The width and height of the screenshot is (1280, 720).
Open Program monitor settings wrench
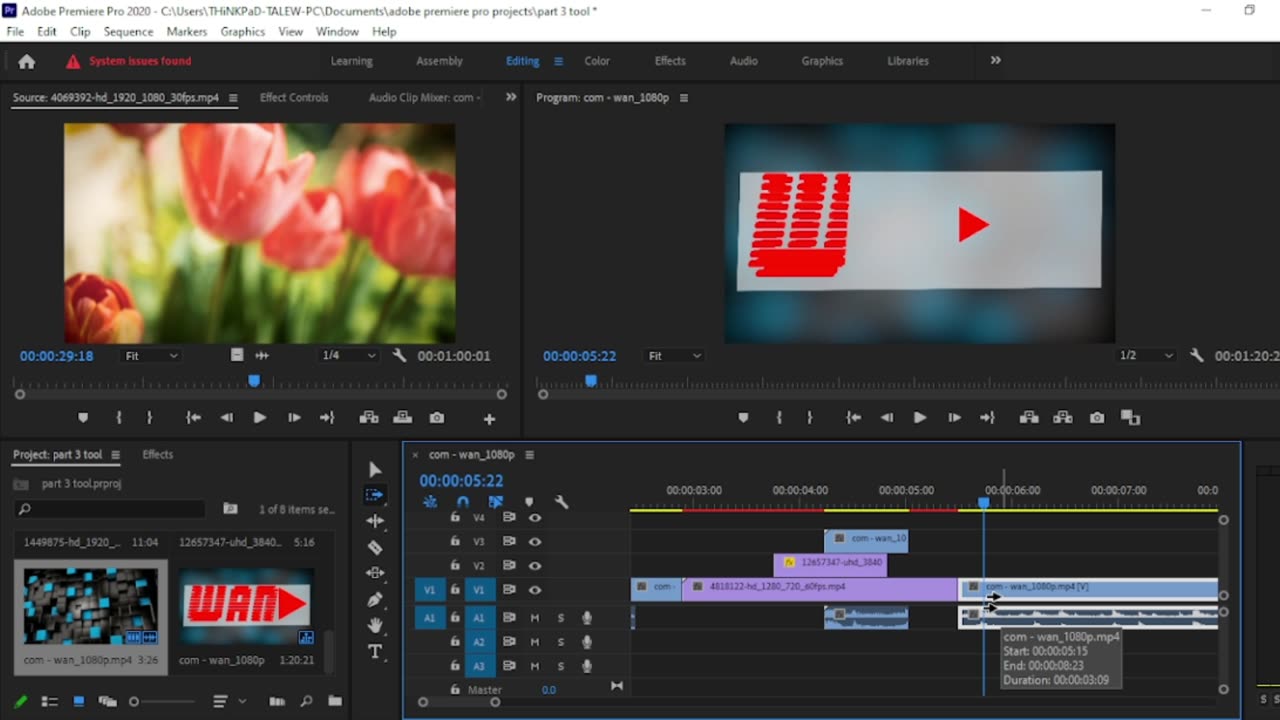pyautogui.click(x=1197, y=355)
